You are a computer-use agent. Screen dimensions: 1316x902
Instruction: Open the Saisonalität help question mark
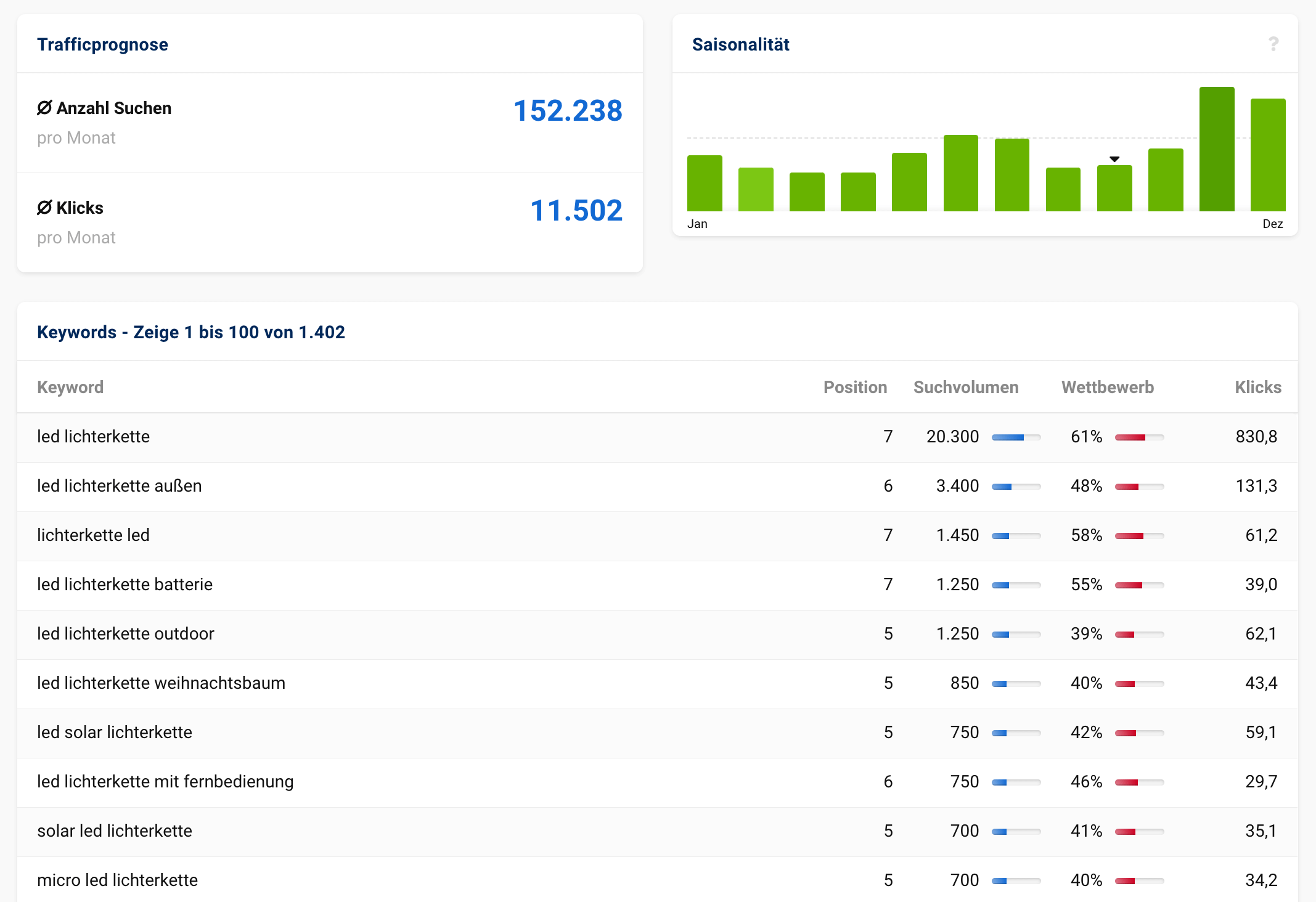1273,44
